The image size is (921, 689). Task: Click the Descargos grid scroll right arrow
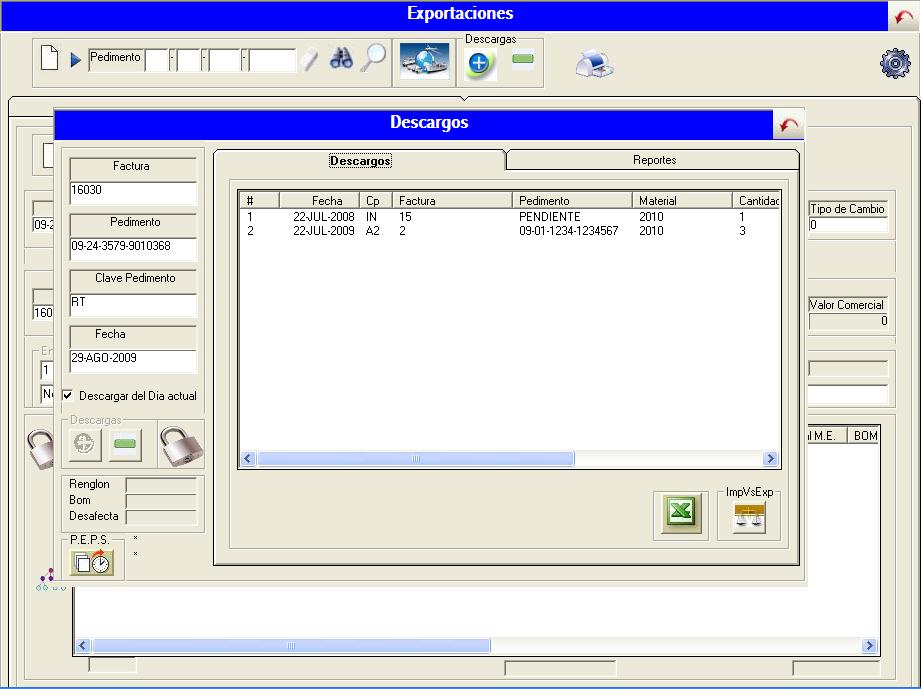click(769, 459)
